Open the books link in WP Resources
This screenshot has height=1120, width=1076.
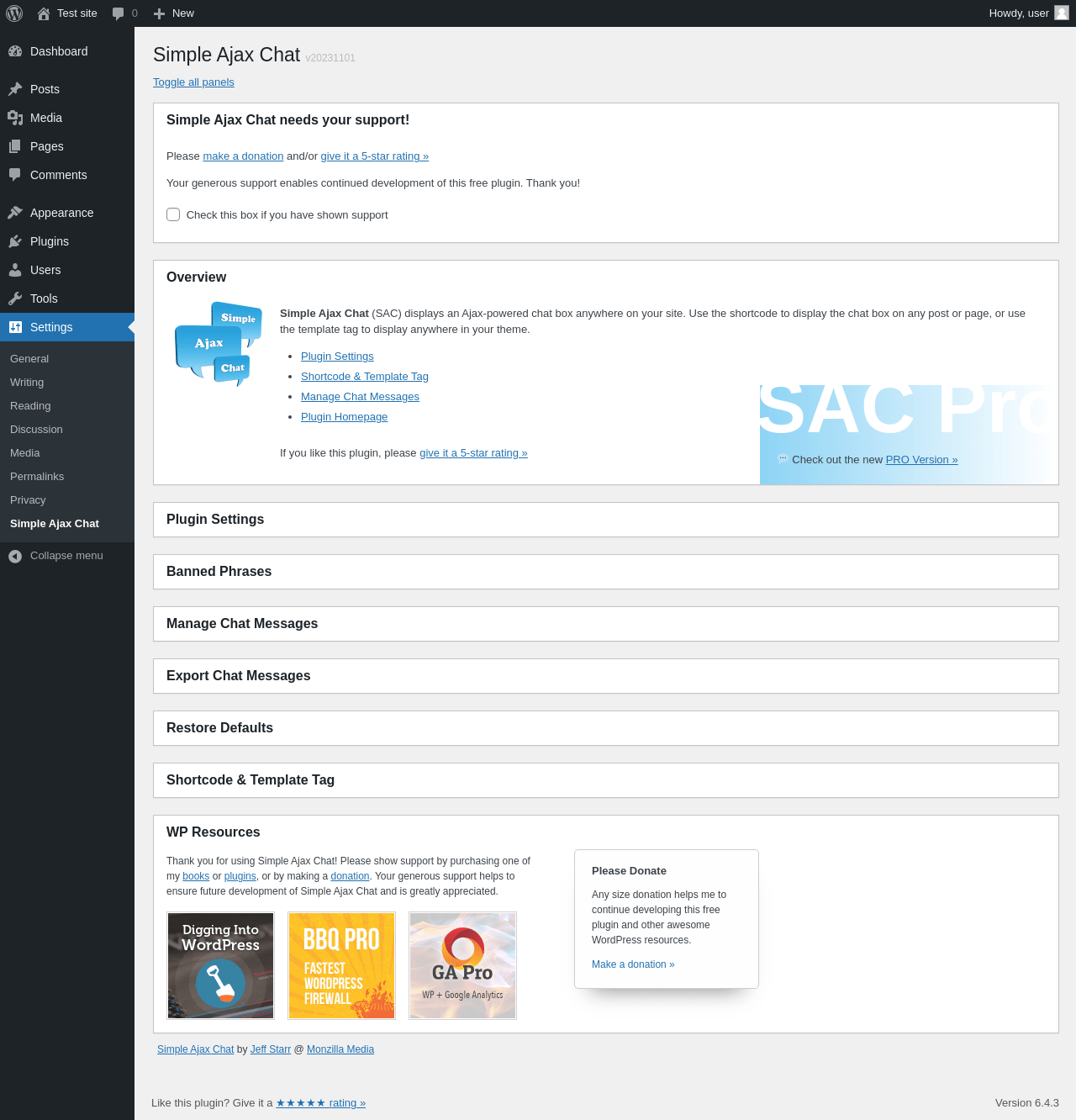click(x=196, y=876)
